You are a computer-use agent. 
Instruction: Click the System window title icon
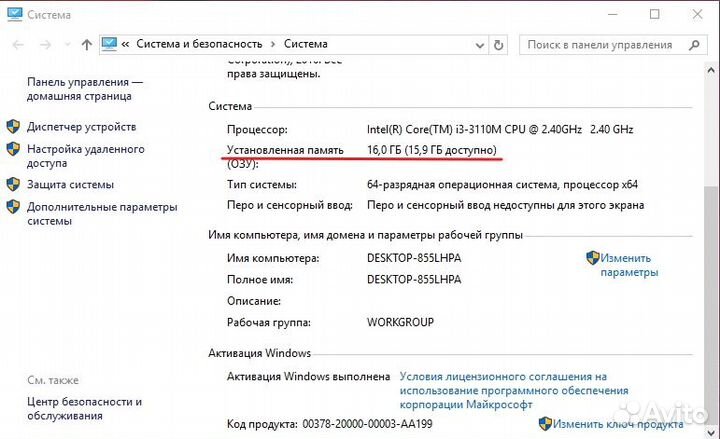(15, 14)
